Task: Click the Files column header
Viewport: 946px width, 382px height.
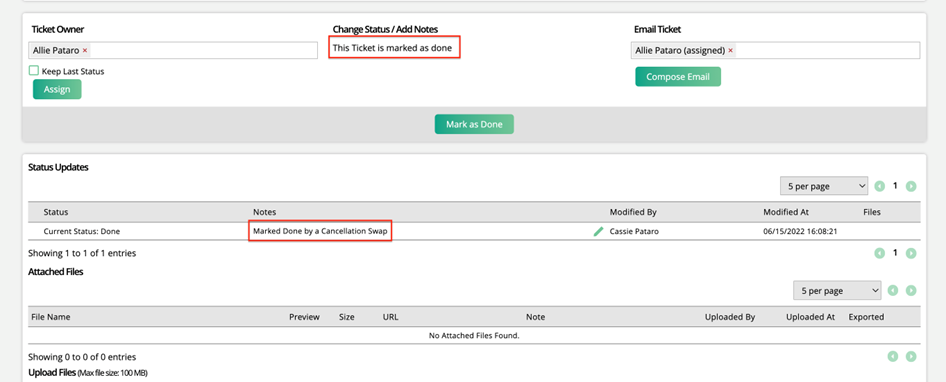Action: [872, 212]
